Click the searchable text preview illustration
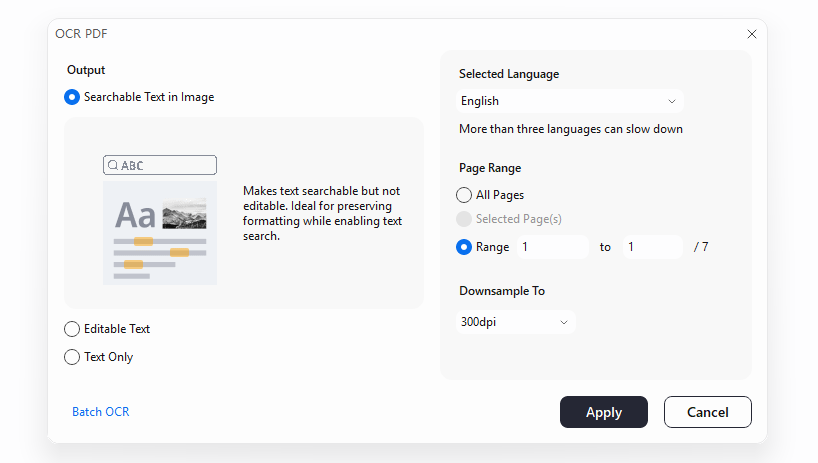Screen dimensions: 818x463 (160, 233)
